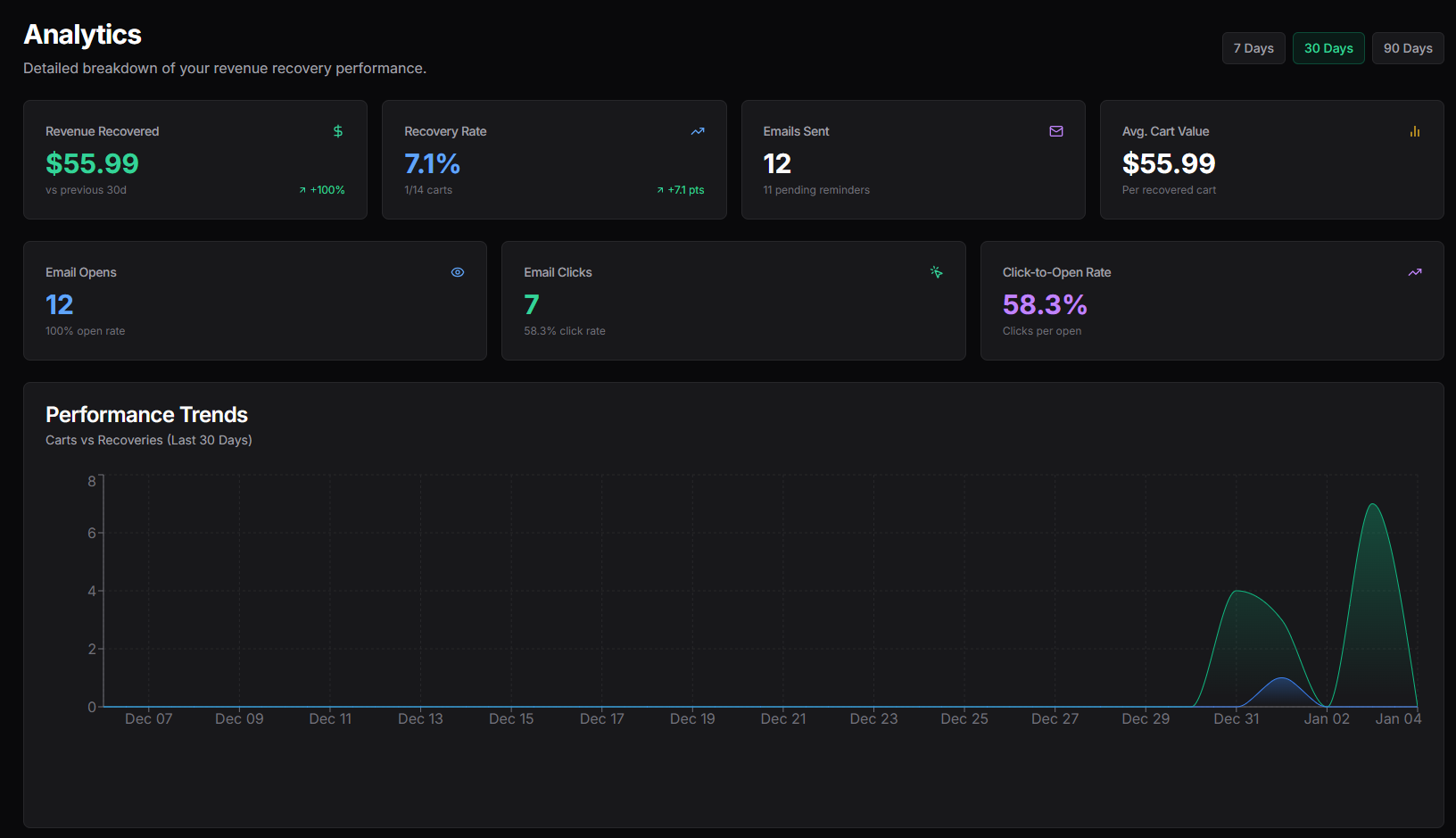Click the 1/14 carts label under Recovery Rate

(x=427, y=189)
